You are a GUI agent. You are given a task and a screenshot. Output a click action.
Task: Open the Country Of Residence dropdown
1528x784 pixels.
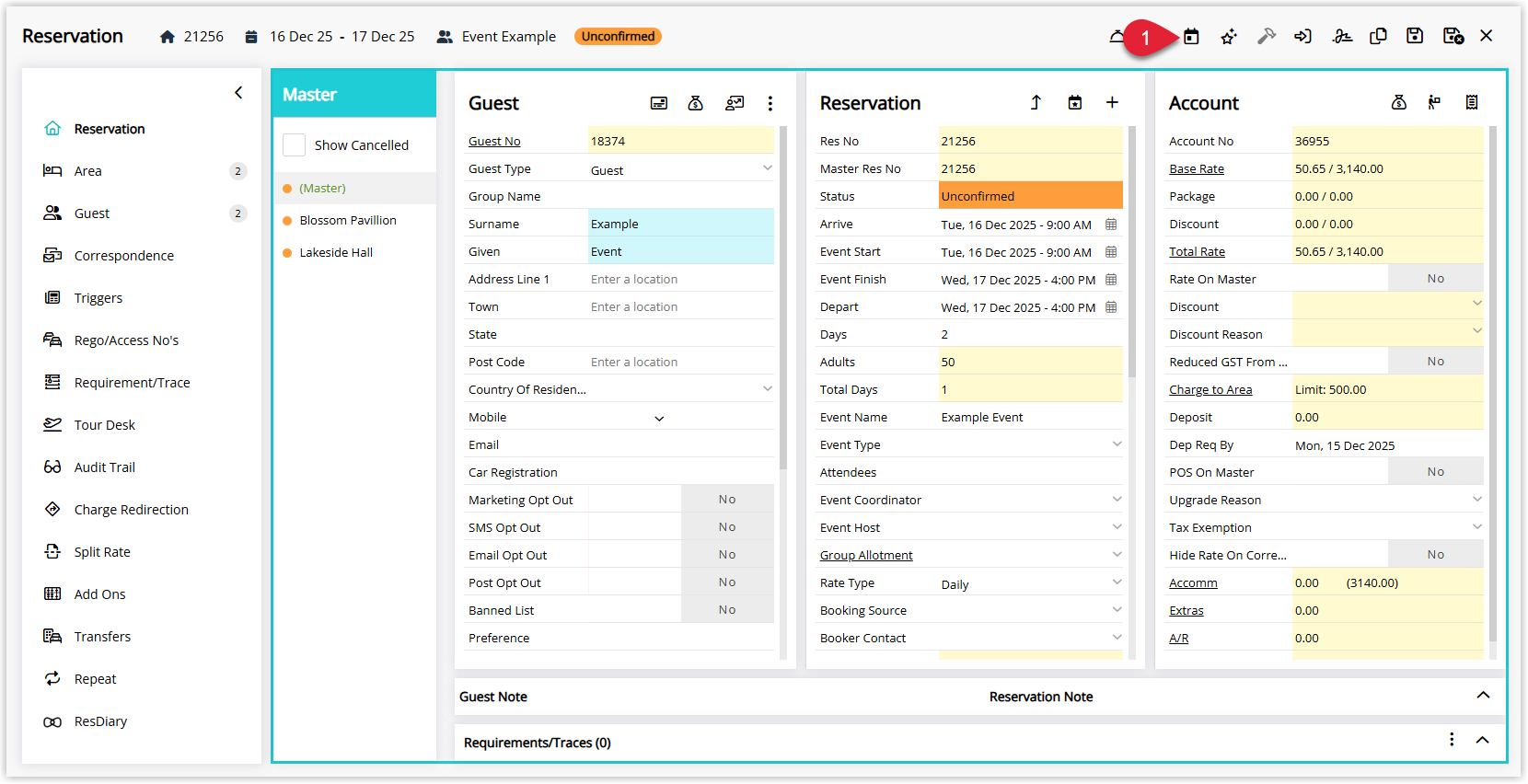(x=768, y=389)
